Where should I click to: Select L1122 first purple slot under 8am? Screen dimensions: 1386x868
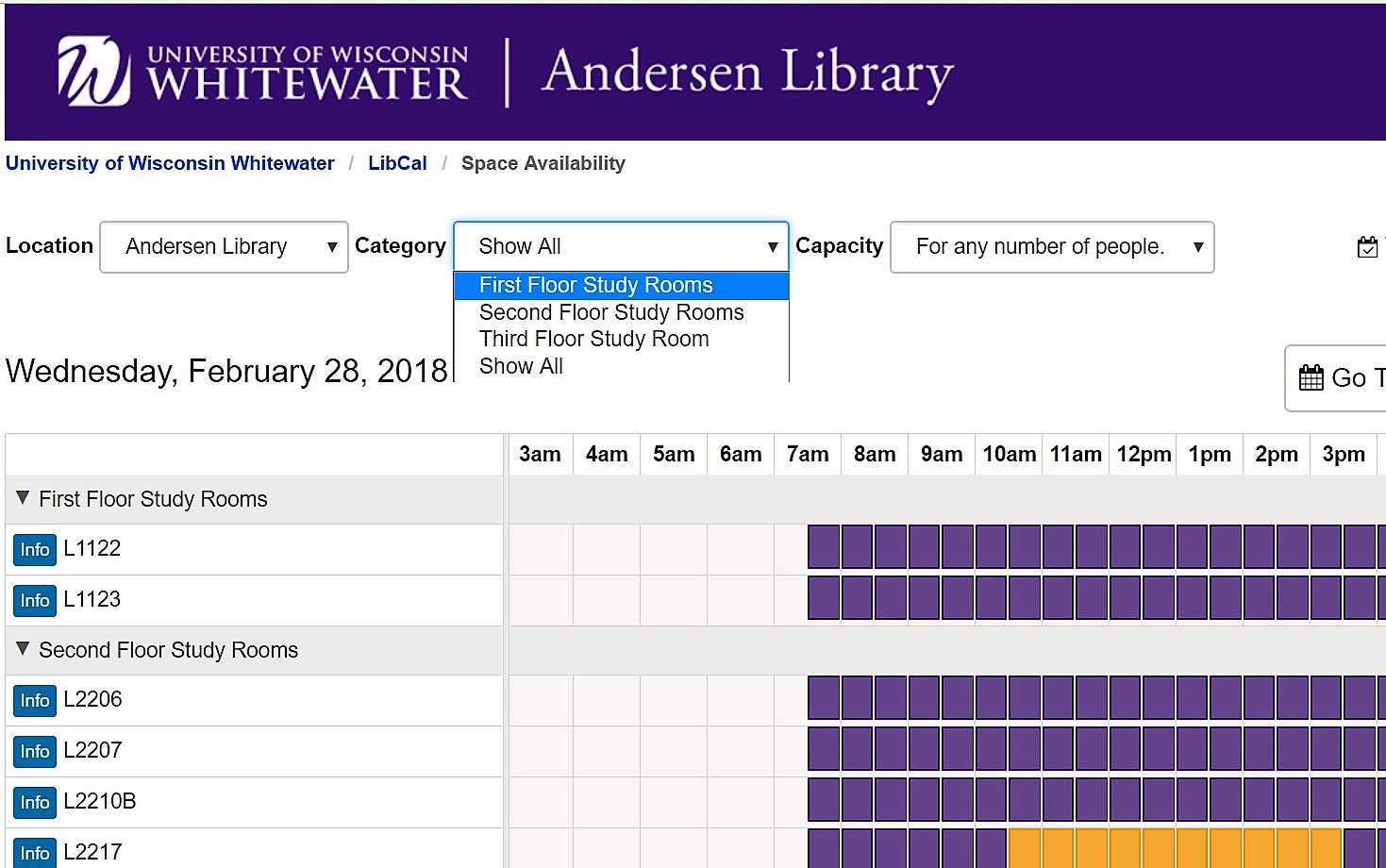[x=858, y=547]
